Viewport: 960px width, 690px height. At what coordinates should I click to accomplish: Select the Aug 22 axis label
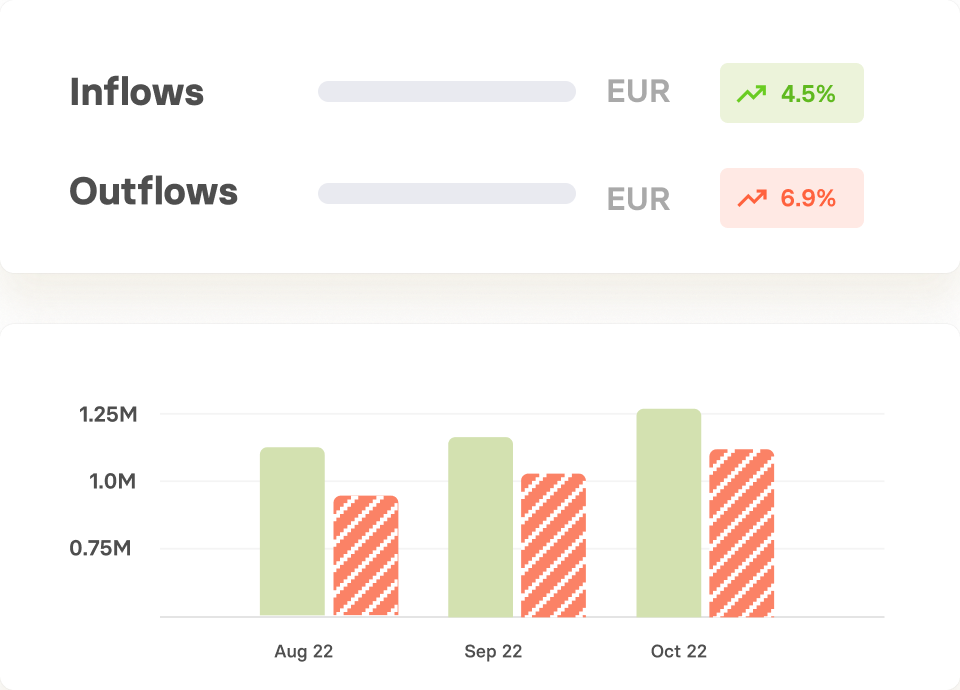point(304,651)
